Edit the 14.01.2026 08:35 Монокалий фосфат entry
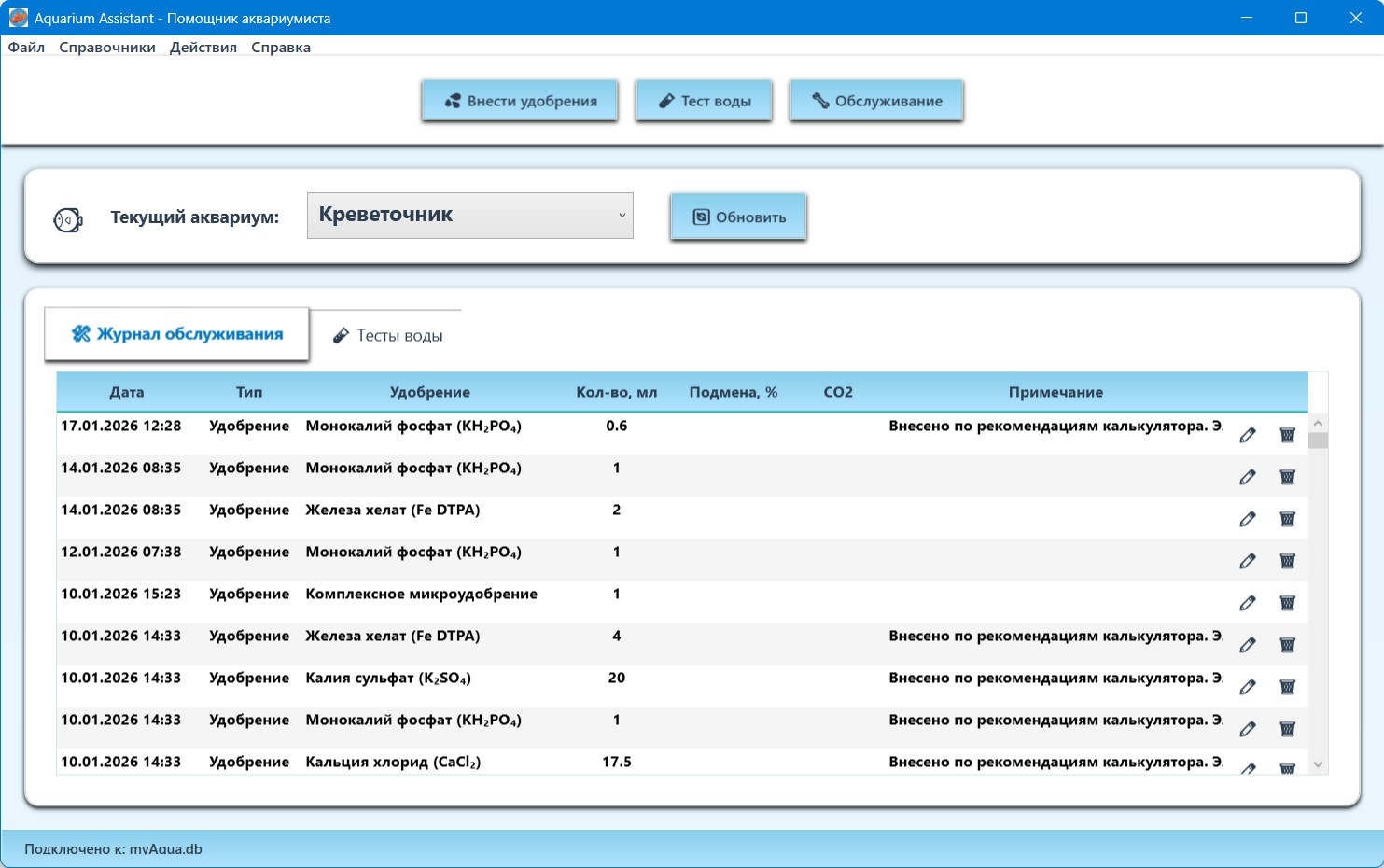 pyautogui.click(x=1248, y=477)
